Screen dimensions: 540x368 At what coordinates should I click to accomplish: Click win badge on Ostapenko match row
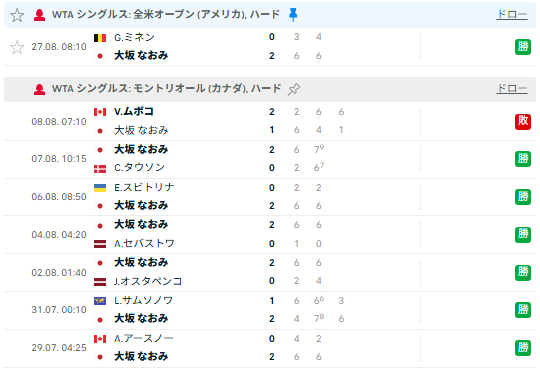[x=523, y=273]
